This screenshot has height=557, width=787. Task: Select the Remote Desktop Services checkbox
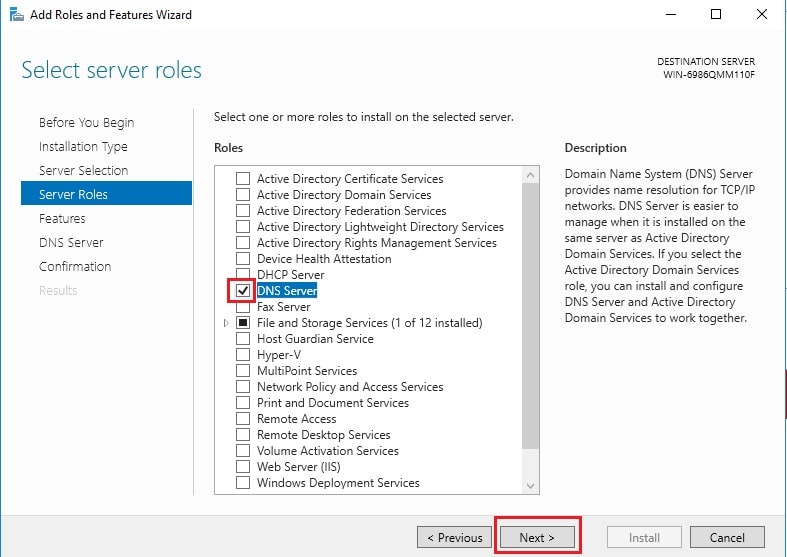[x=243, y=435]
